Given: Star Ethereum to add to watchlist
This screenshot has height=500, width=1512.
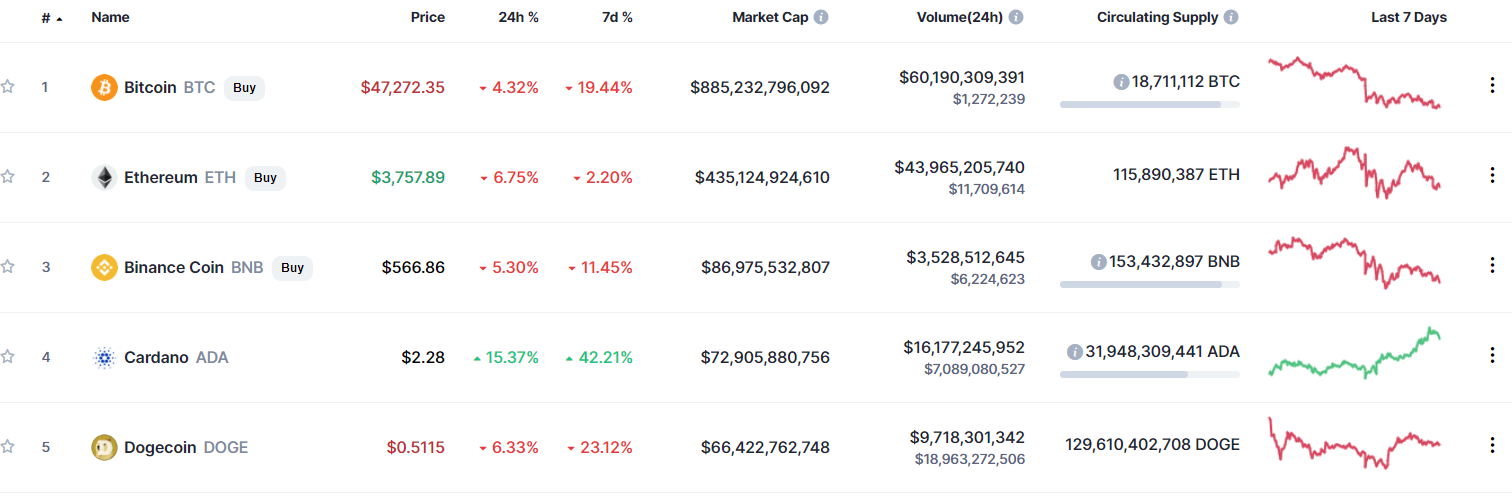Looking at the screenshot, I should pos(8,177).
